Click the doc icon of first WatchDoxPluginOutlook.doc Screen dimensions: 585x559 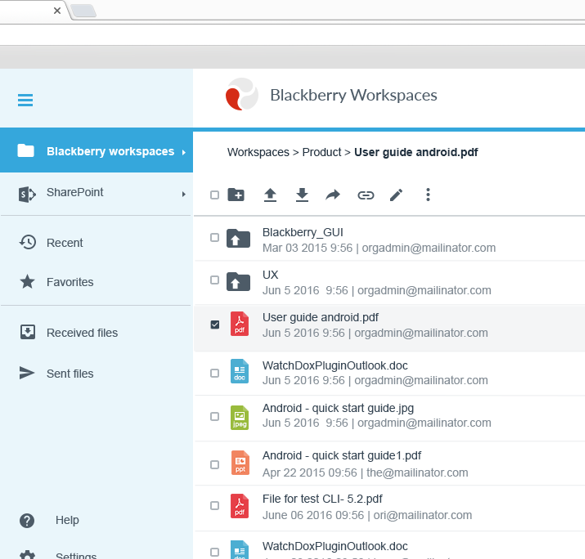coord(240,372)
